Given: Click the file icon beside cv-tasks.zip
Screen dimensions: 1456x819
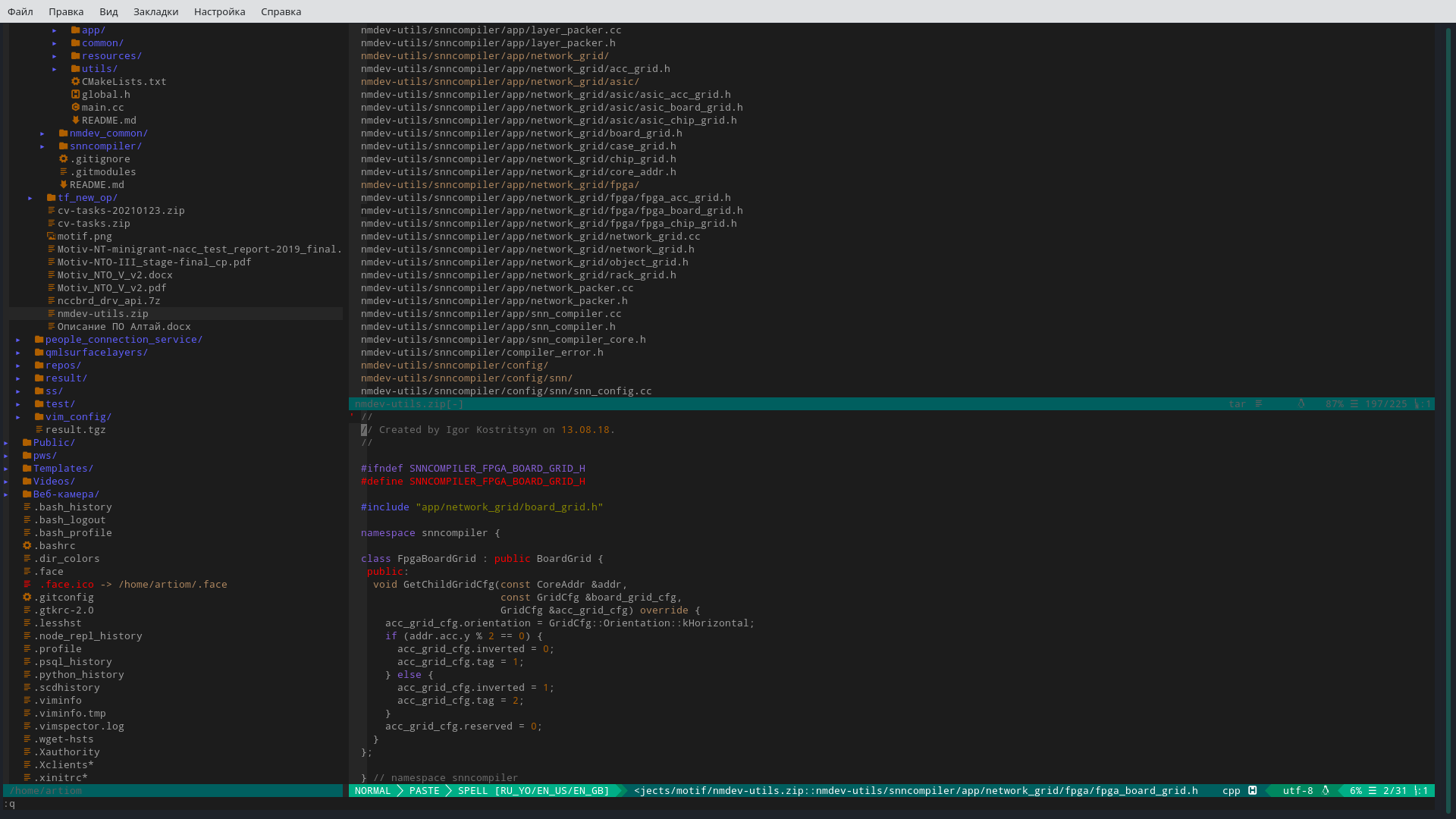Looking at the screenshot, I should (52, 224).
